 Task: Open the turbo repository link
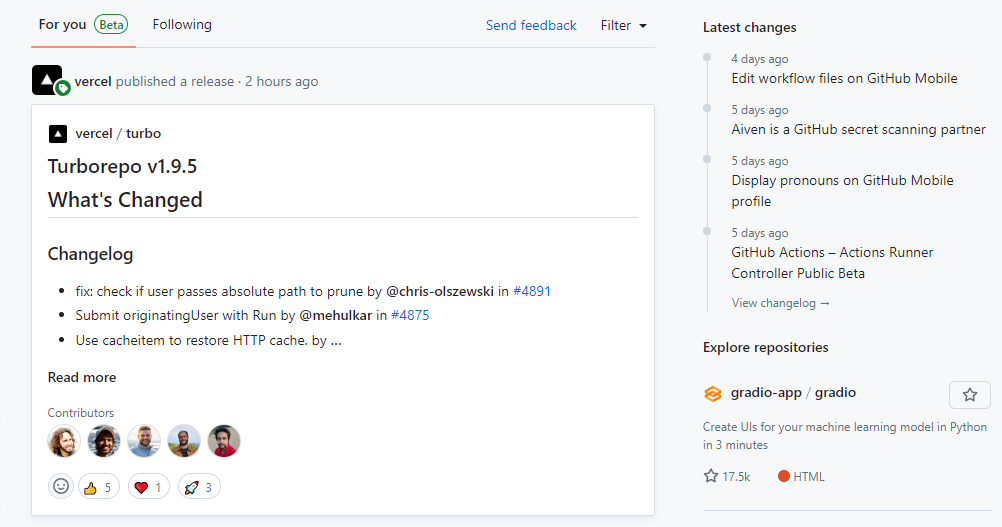143,134
